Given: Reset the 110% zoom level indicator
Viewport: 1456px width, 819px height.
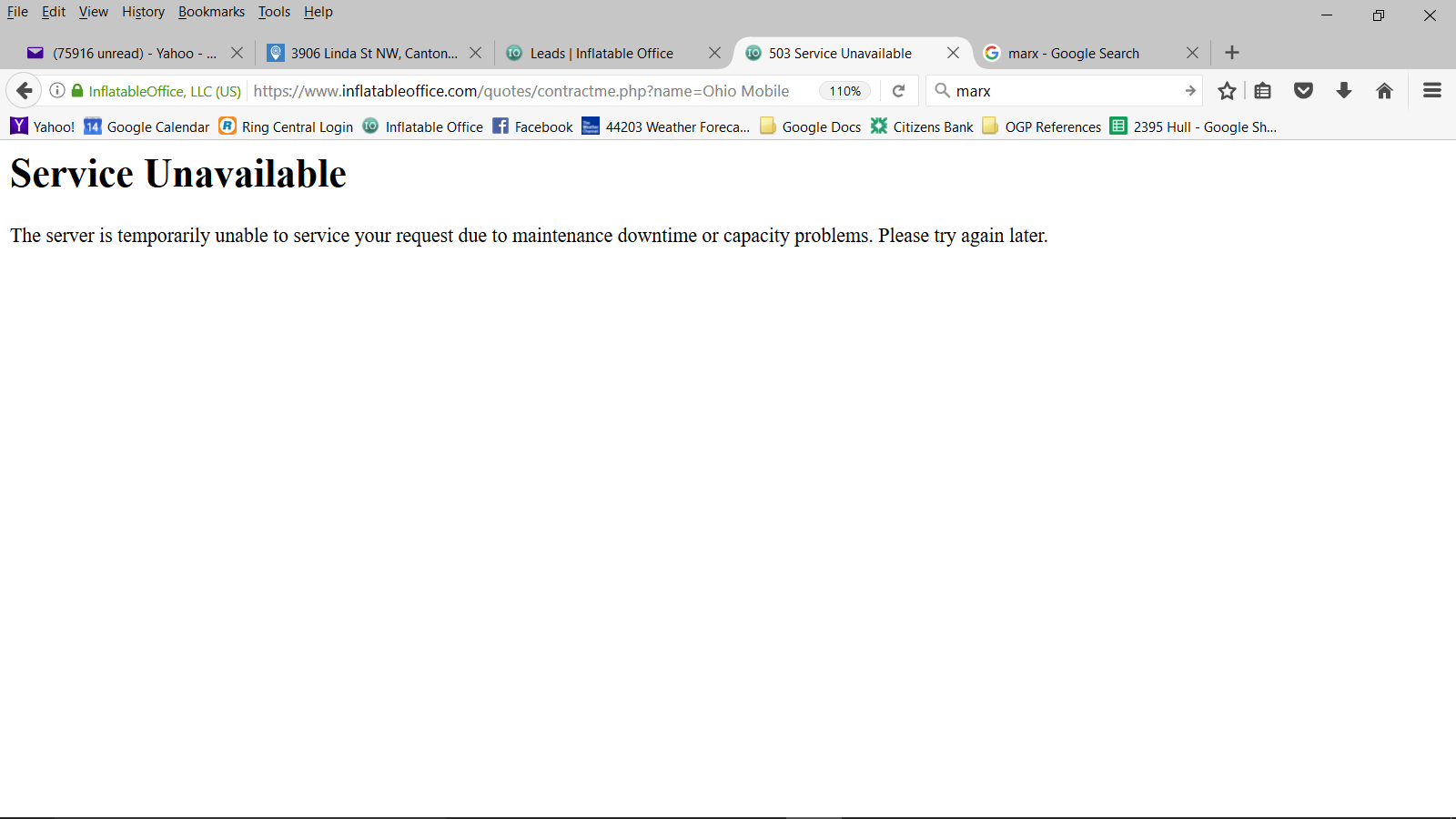Looking at the screenshot, I should [x=844, y=91].
